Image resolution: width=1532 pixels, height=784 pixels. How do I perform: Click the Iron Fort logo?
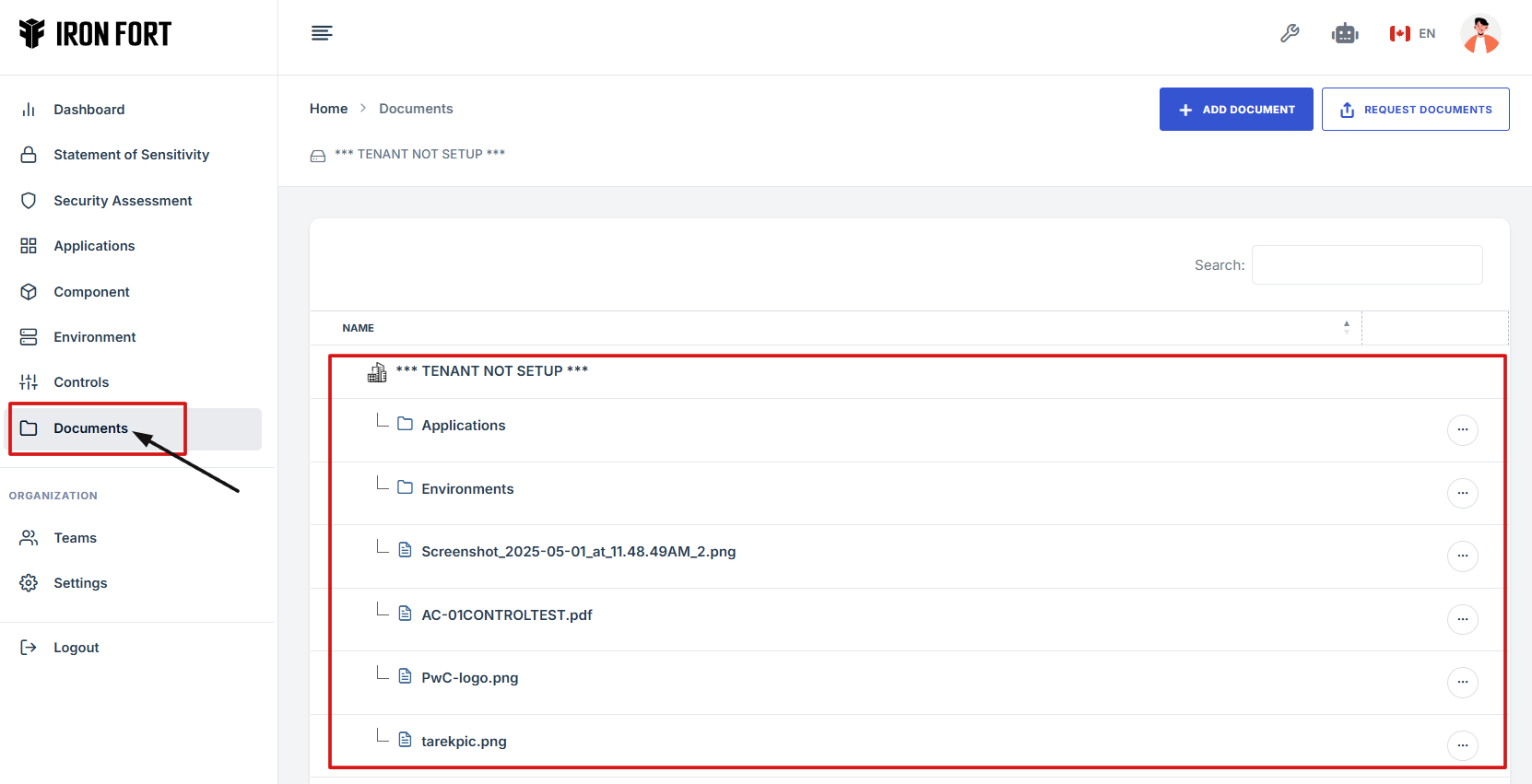95,34
